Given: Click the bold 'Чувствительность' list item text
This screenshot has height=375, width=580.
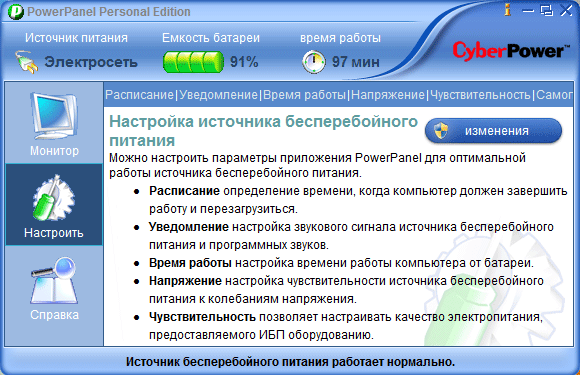Looking at the screenshot, I should coord(202,317).
